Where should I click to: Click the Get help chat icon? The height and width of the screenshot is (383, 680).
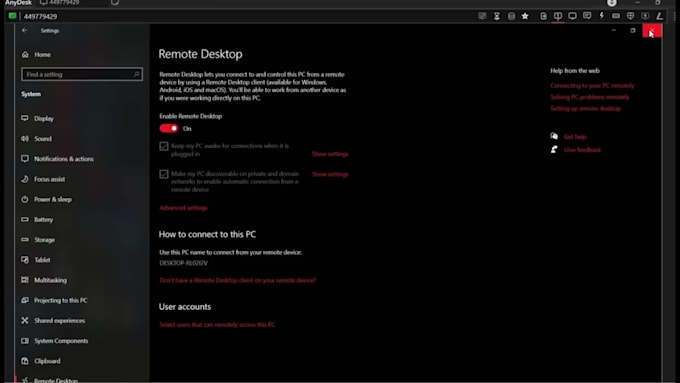(x=554, y=136)
